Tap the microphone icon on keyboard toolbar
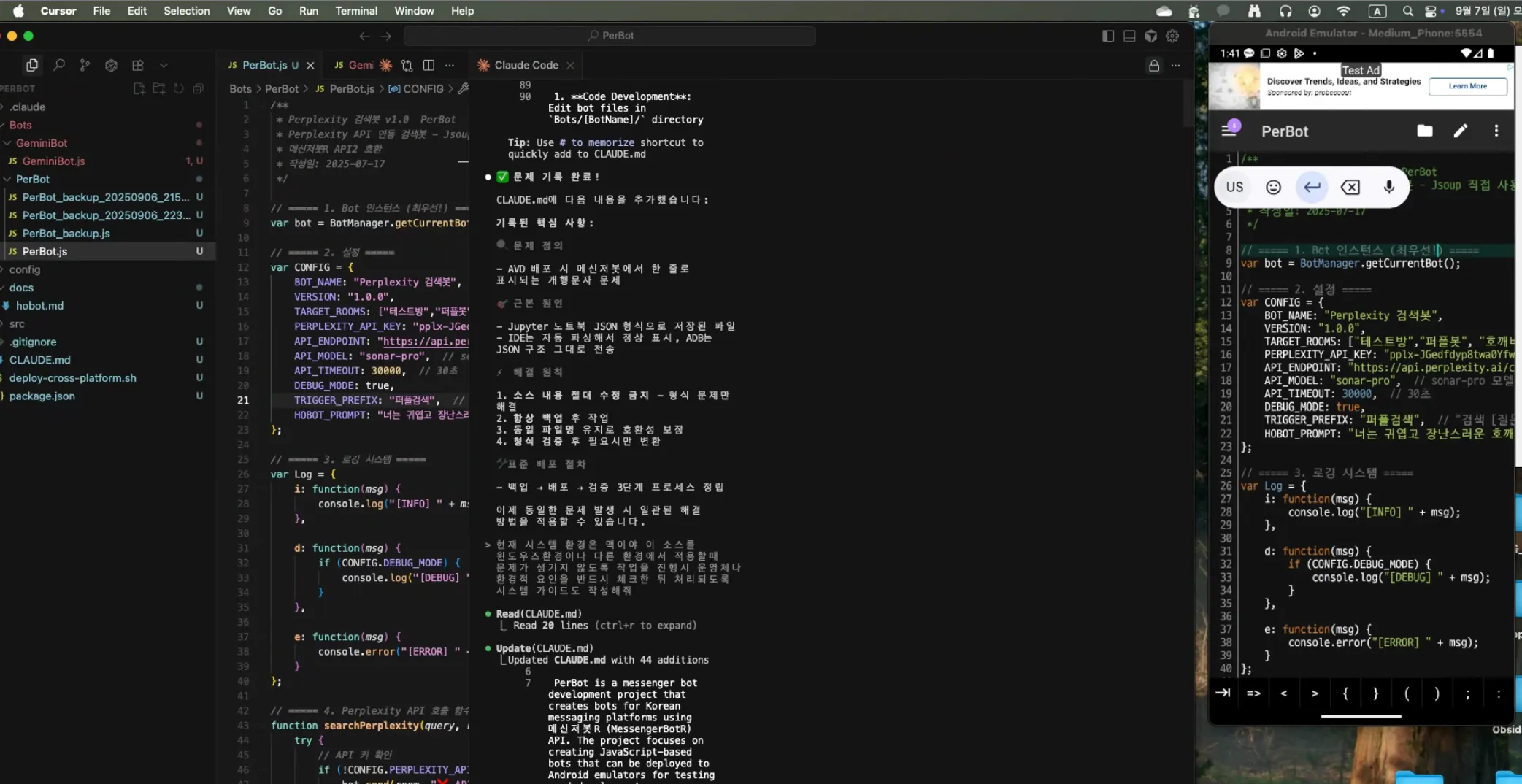This screenshot has width=1522, height=784. (1388, 187)
